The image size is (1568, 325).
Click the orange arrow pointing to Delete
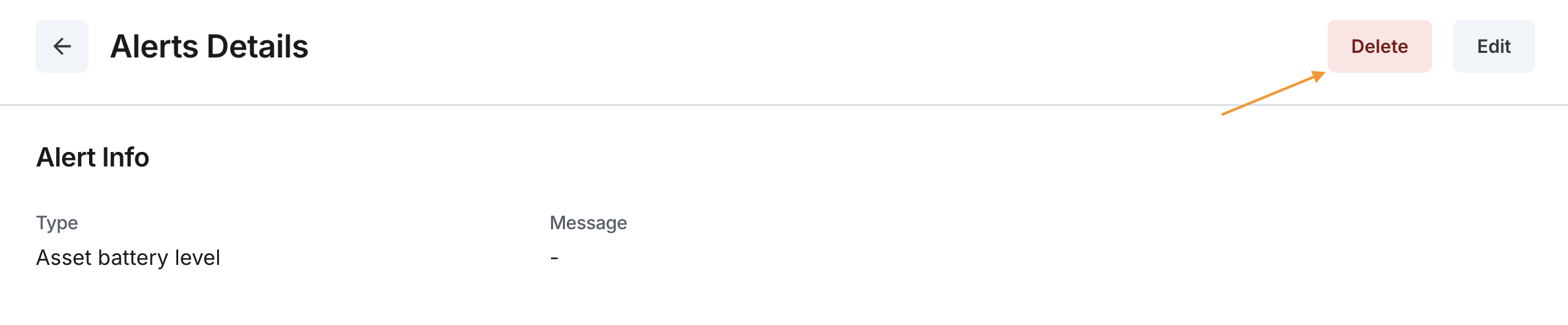click(x=1272, y=93)
